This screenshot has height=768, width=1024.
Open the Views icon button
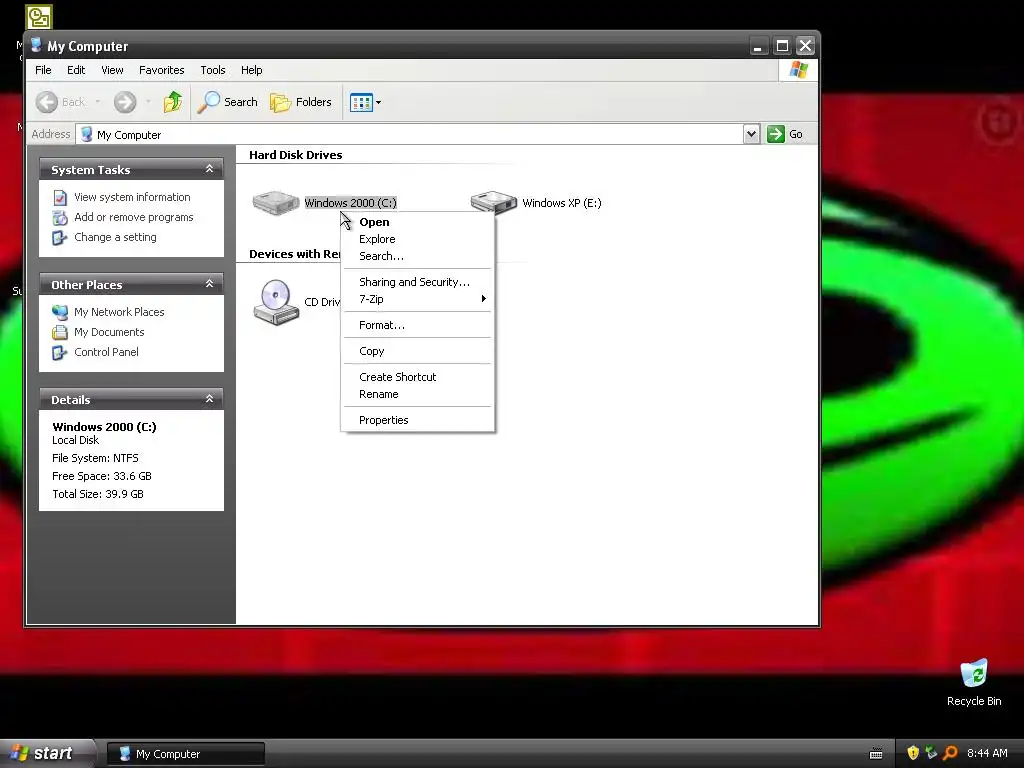coord(361,102)
